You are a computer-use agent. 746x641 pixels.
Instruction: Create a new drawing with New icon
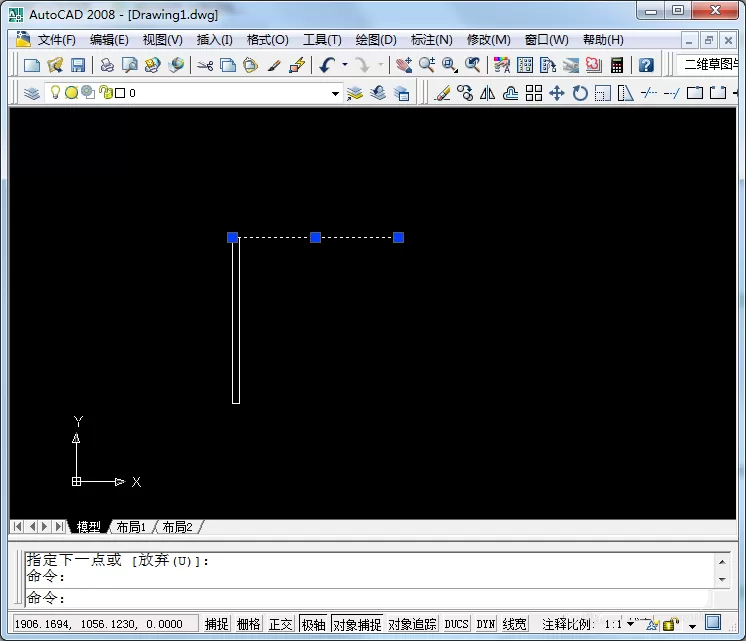point(32,65)
